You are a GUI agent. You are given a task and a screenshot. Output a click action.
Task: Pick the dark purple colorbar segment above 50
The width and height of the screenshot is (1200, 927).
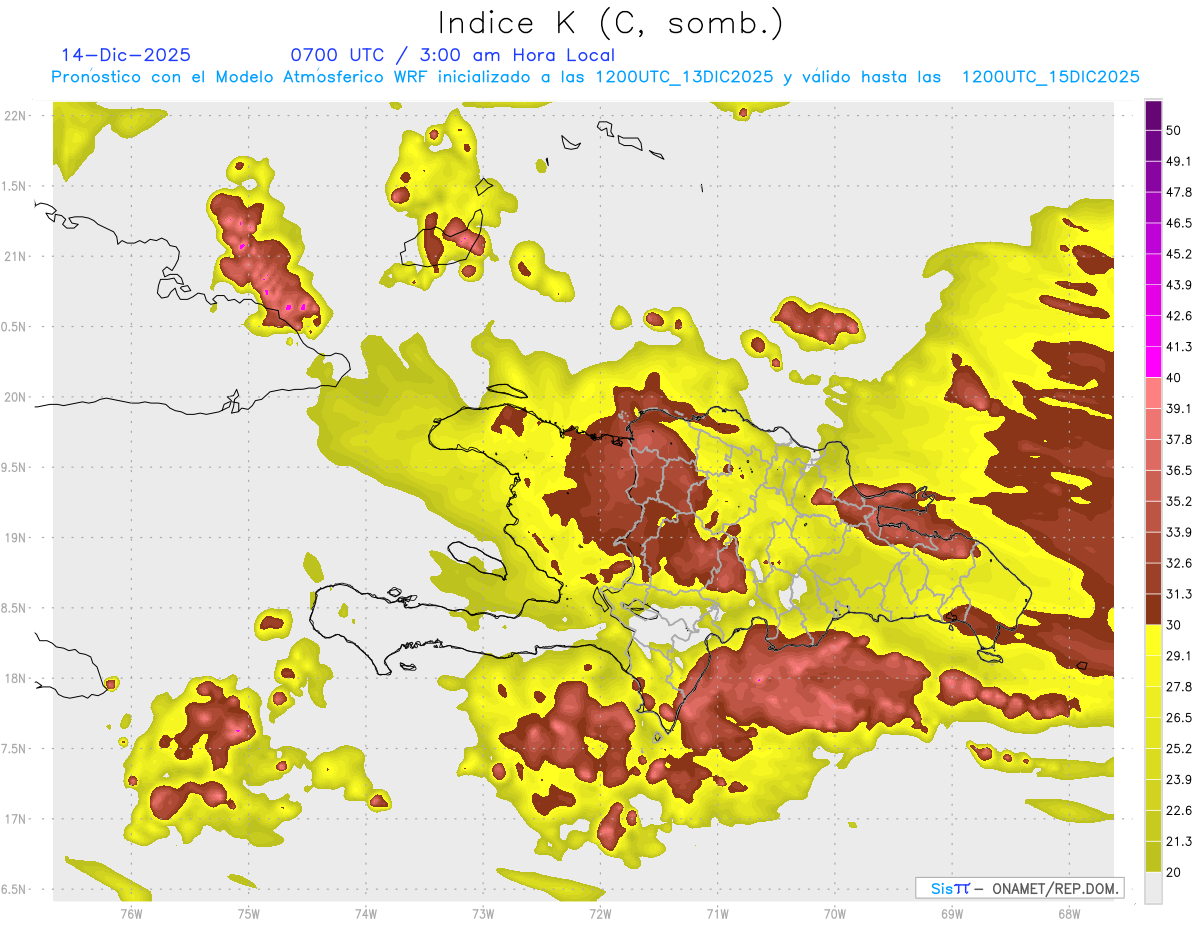tap(1153, 115)
